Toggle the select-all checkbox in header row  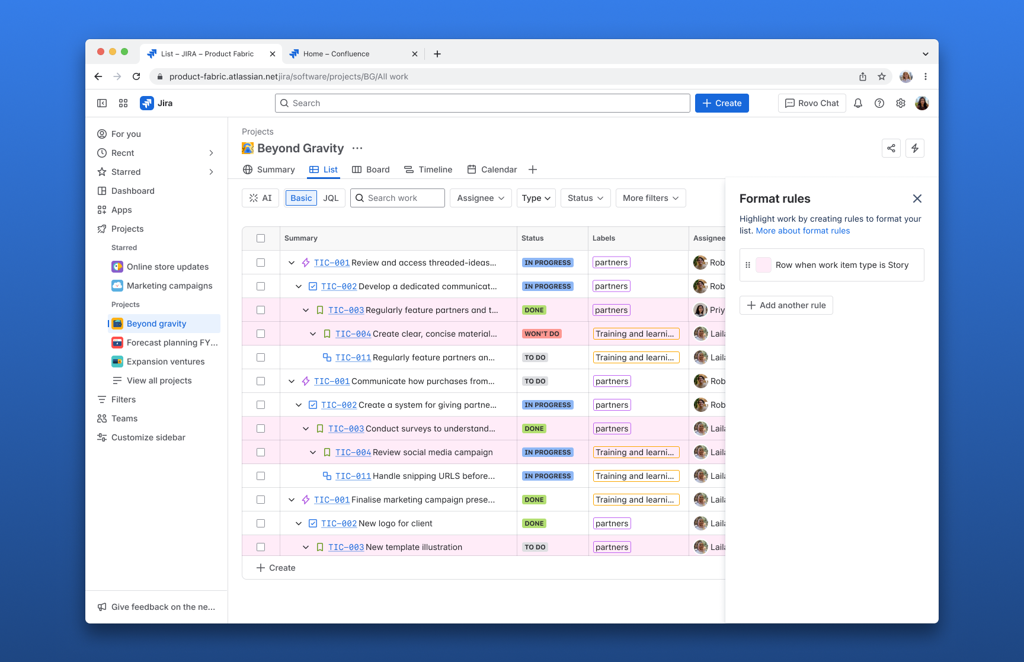(261, 238)
